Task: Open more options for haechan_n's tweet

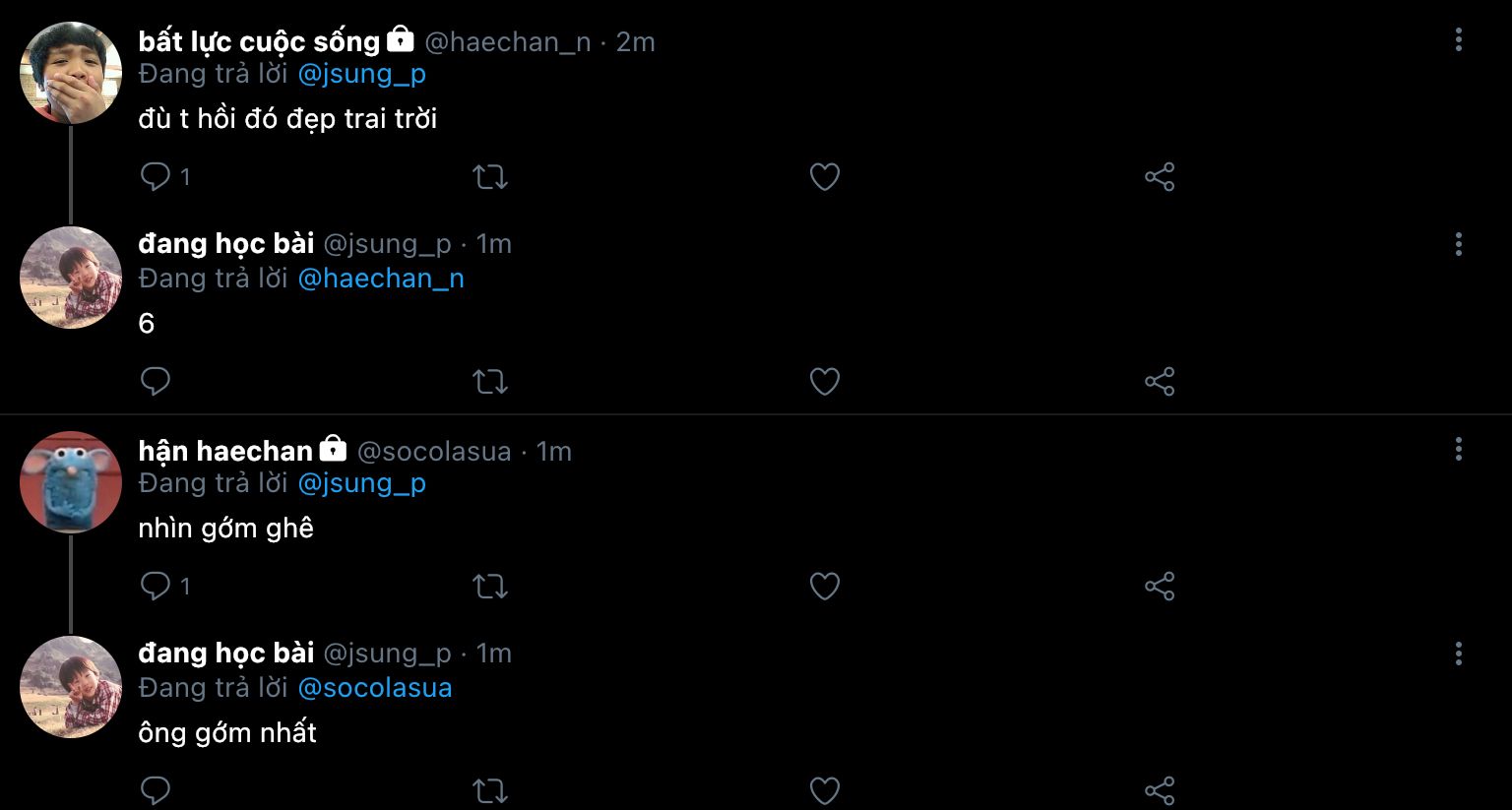Action: 1458,39
